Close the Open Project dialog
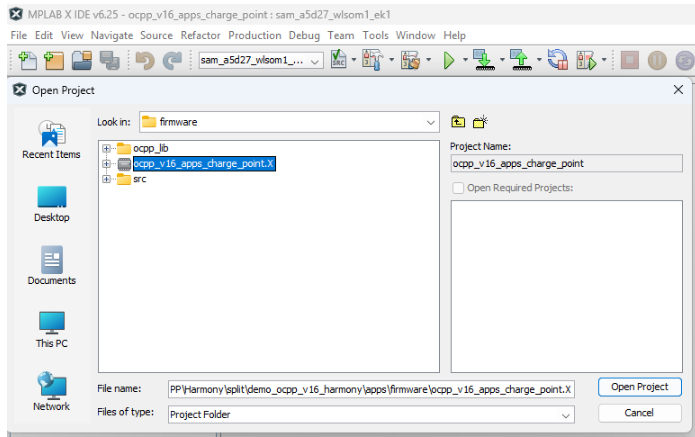The height and width of the screenshot is (437, 695). point(678,90)
